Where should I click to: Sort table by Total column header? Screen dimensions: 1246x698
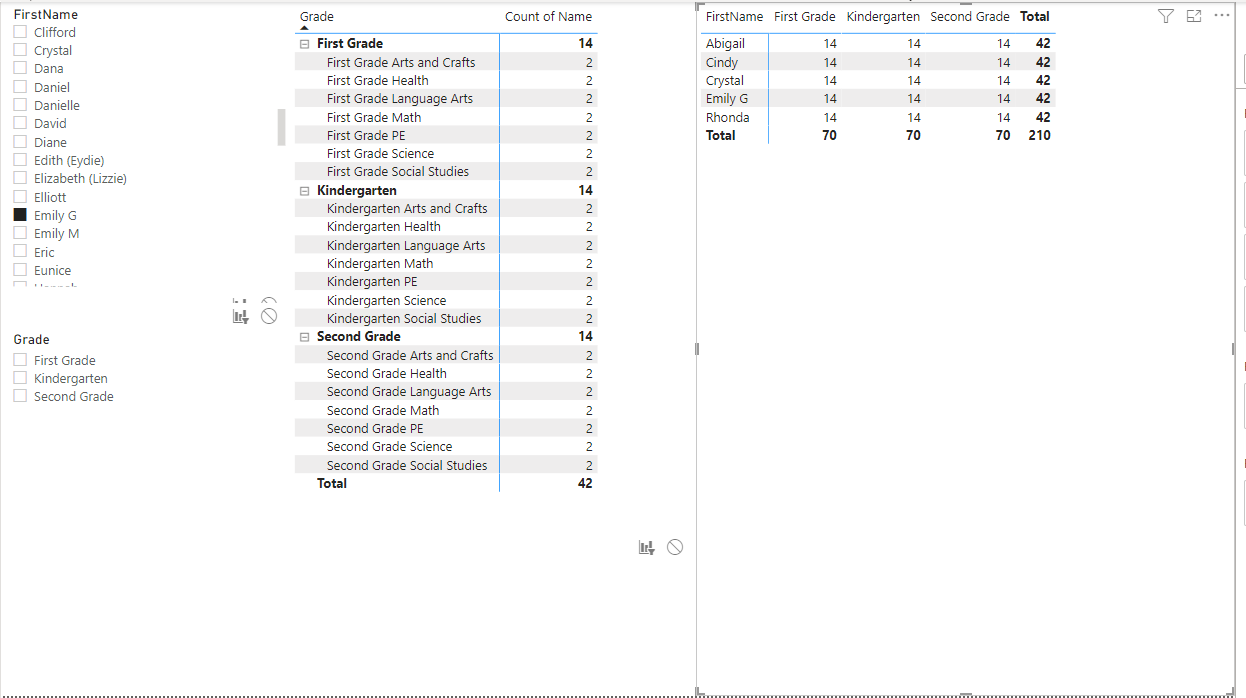(x=1035, y=17)
